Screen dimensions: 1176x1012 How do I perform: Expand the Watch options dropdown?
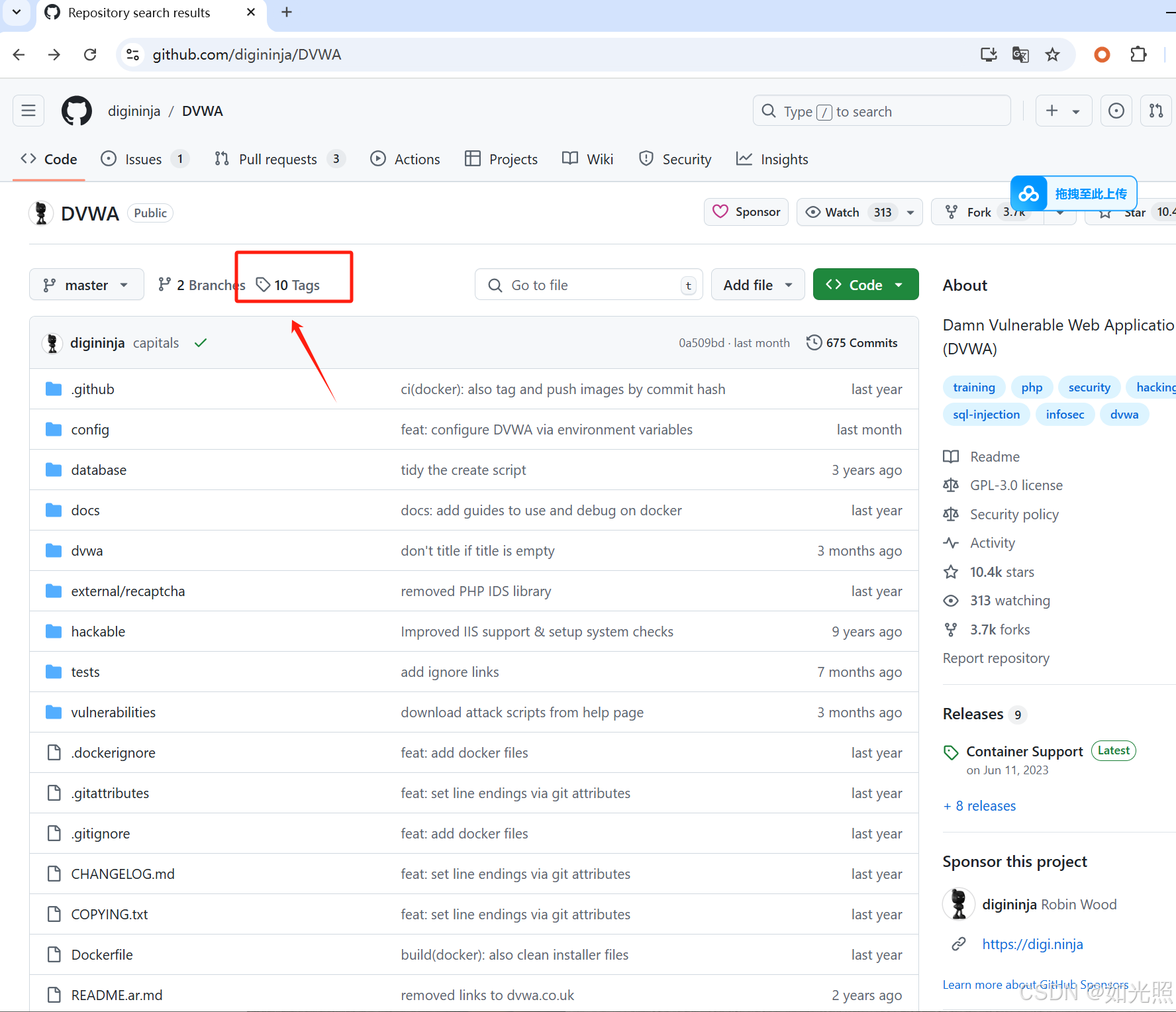click(x=910, y=213)
